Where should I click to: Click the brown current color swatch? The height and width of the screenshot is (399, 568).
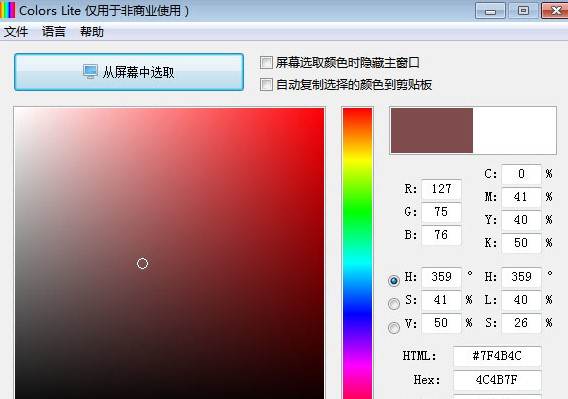(432, 130)
